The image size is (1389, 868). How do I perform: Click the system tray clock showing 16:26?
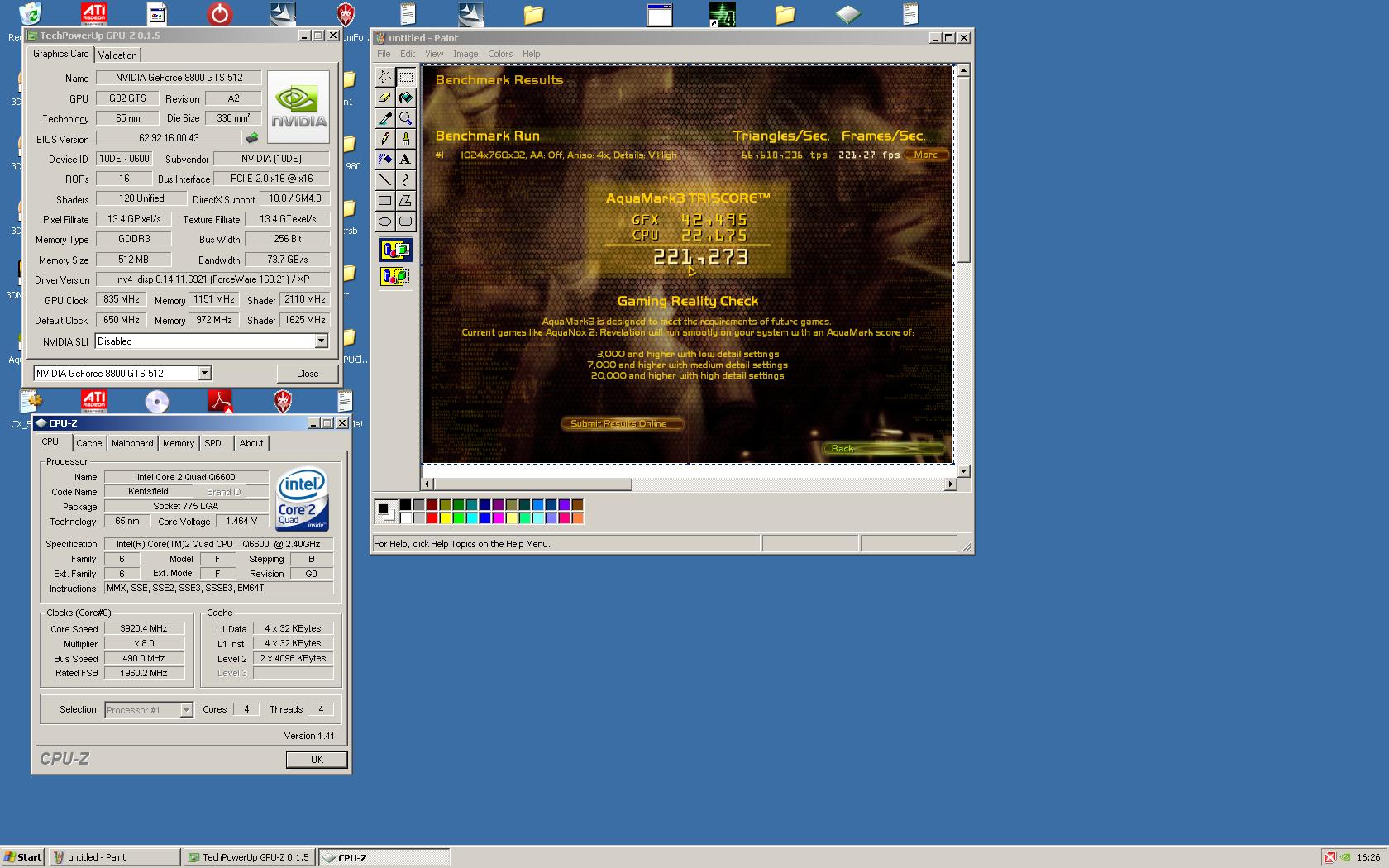coord(1368,857)
